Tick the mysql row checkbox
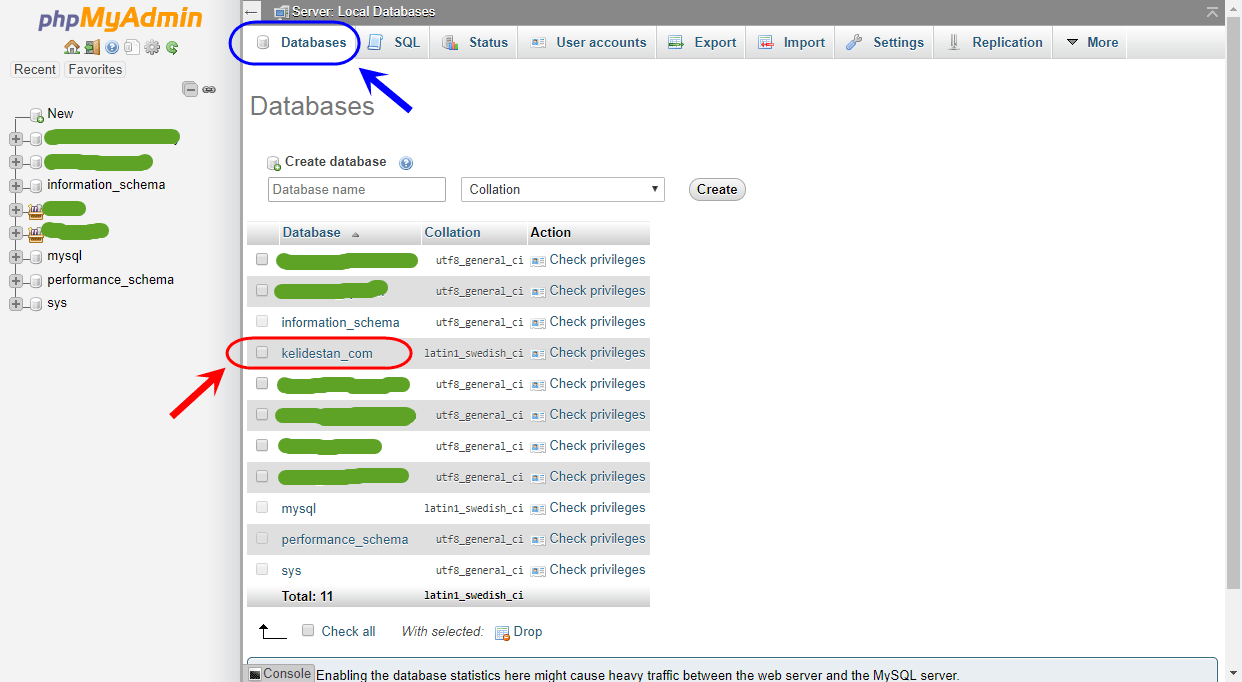Image resolution: width=1242 pixels, height=682 pixels. [262, 507]
